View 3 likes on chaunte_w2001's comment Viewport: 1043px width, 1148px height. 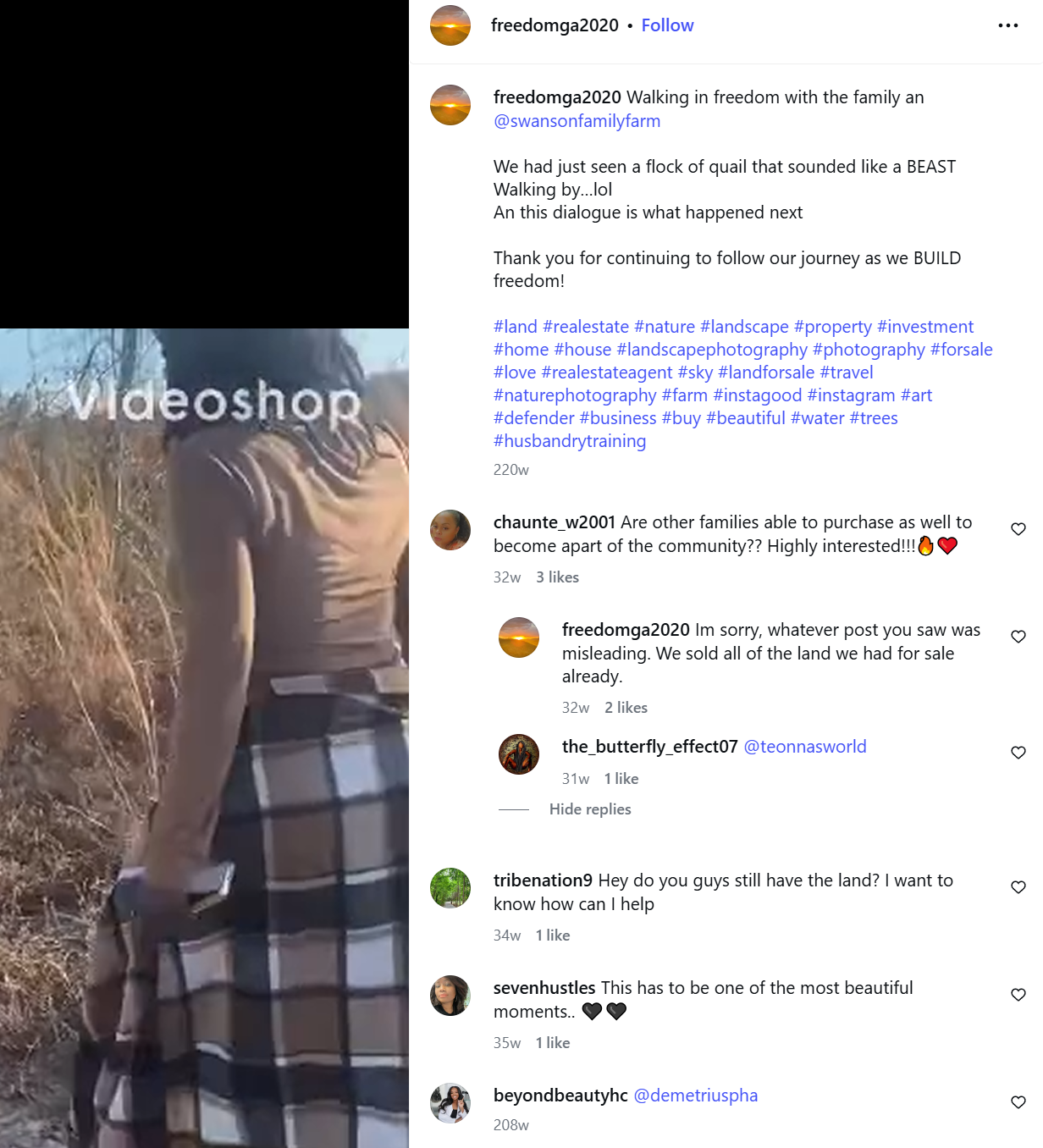pyautogui.click(x=557, y=577)
